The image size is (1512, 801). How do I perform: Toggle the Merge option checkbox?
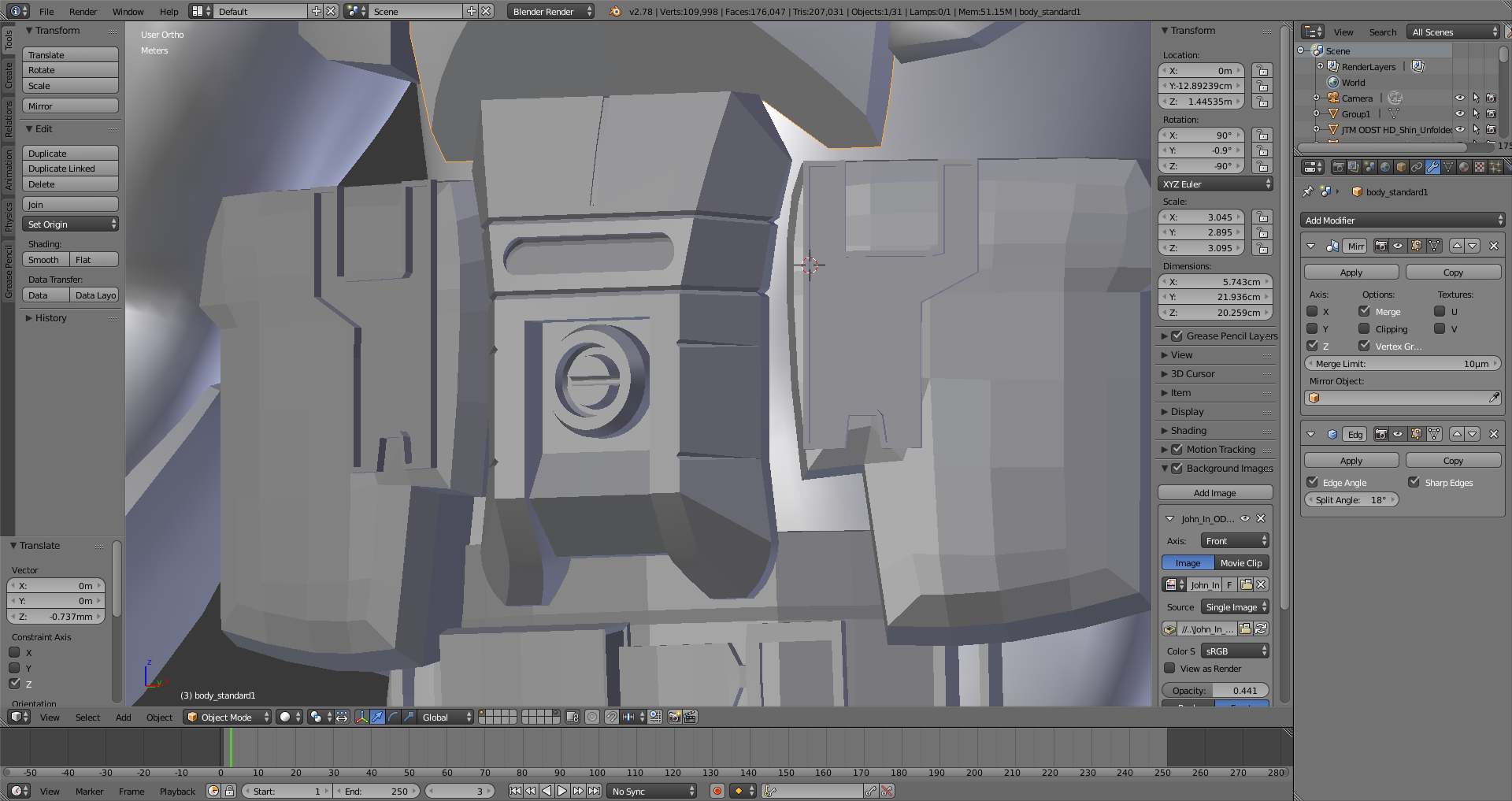1364,311
